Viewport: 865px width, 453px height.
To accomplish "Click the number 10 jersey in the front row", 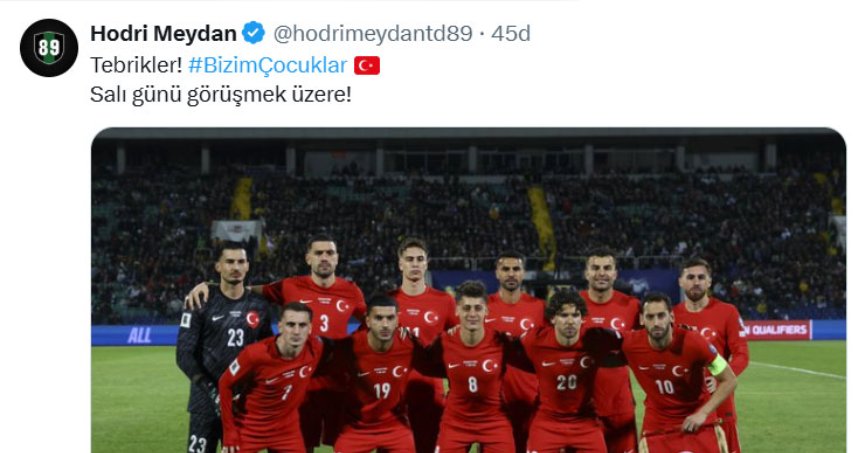I will point(664,387).
